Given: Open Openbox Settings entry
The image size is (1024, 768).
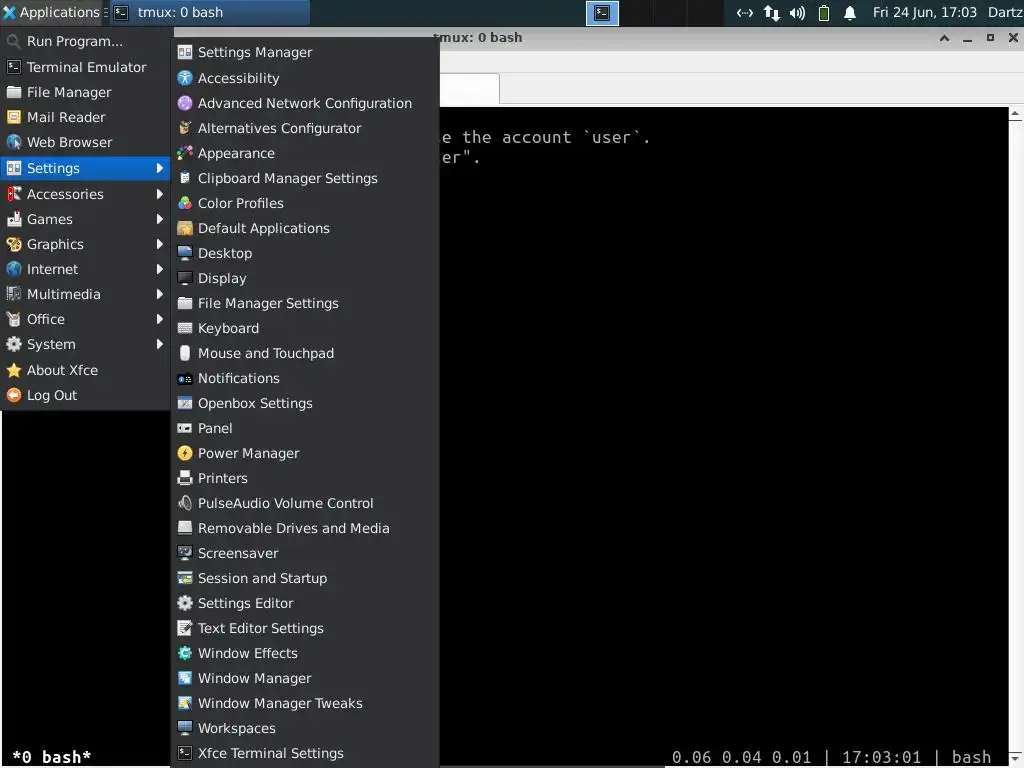Looking at the screenshot, I should pos(305,403).
